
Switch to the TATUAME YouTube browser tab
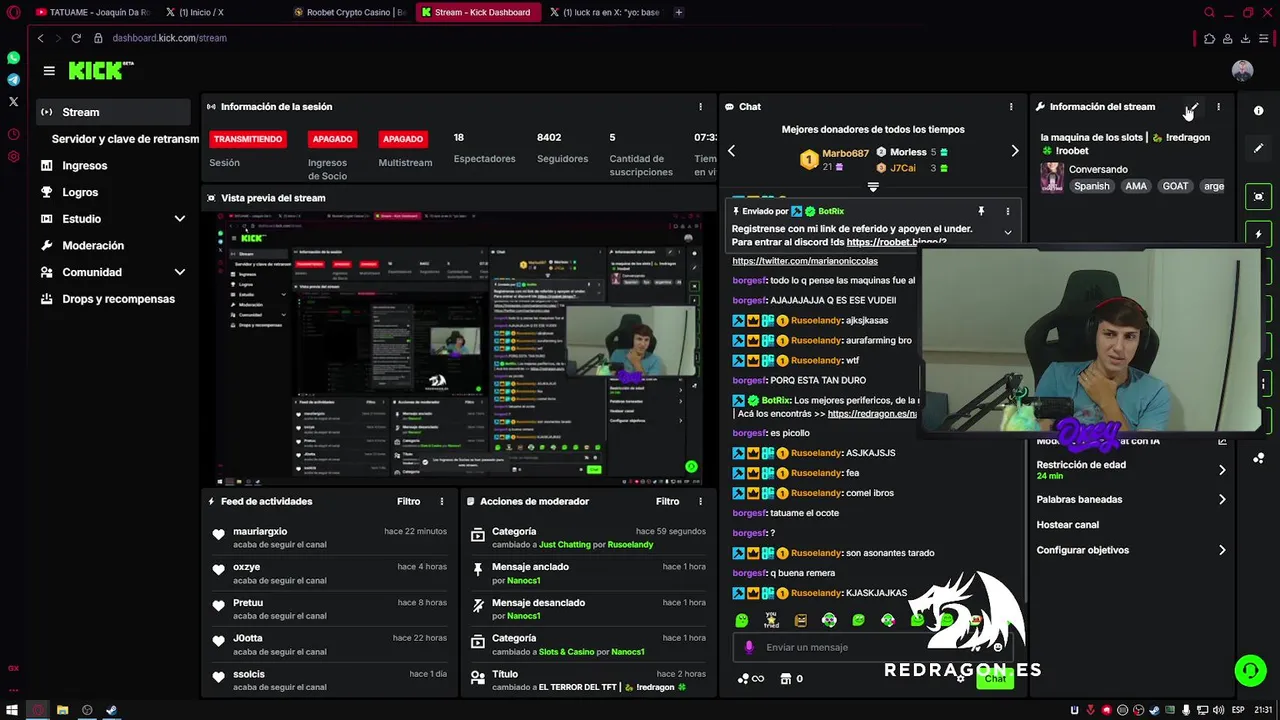coord(92,12)
